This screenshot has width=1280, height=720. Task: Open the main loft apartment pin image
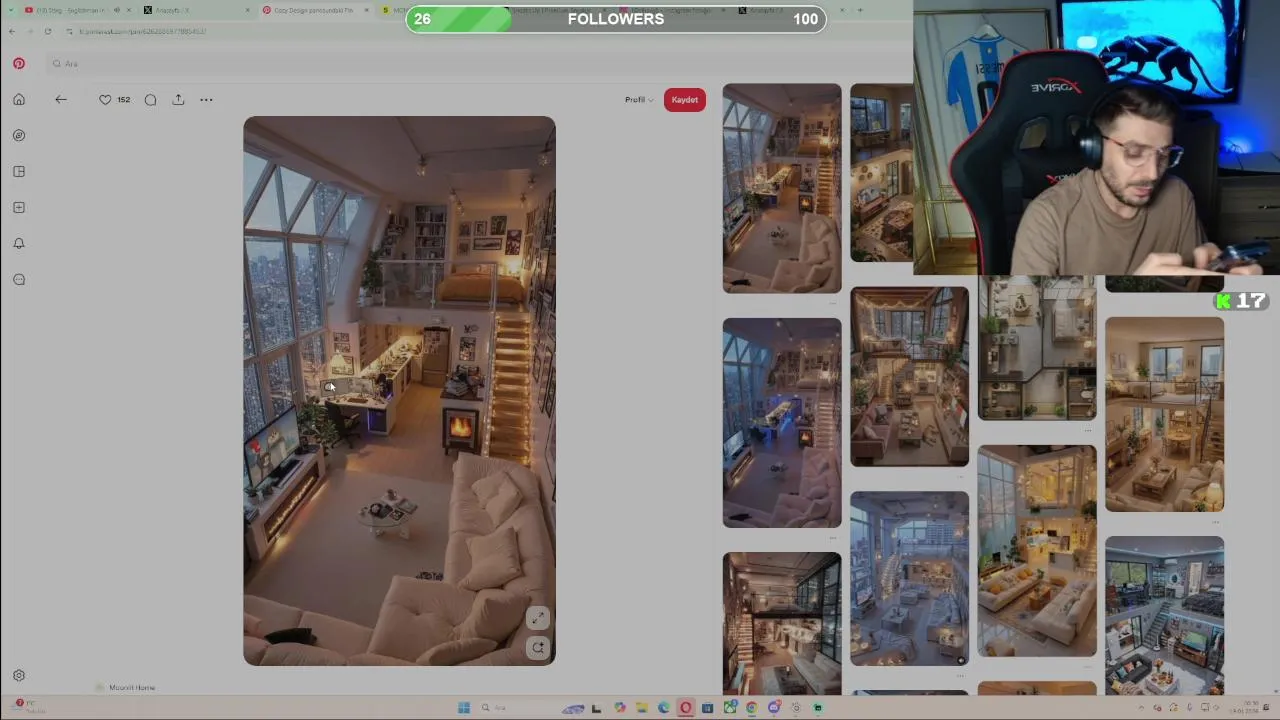pyautogui.click(x=399, y=391)
